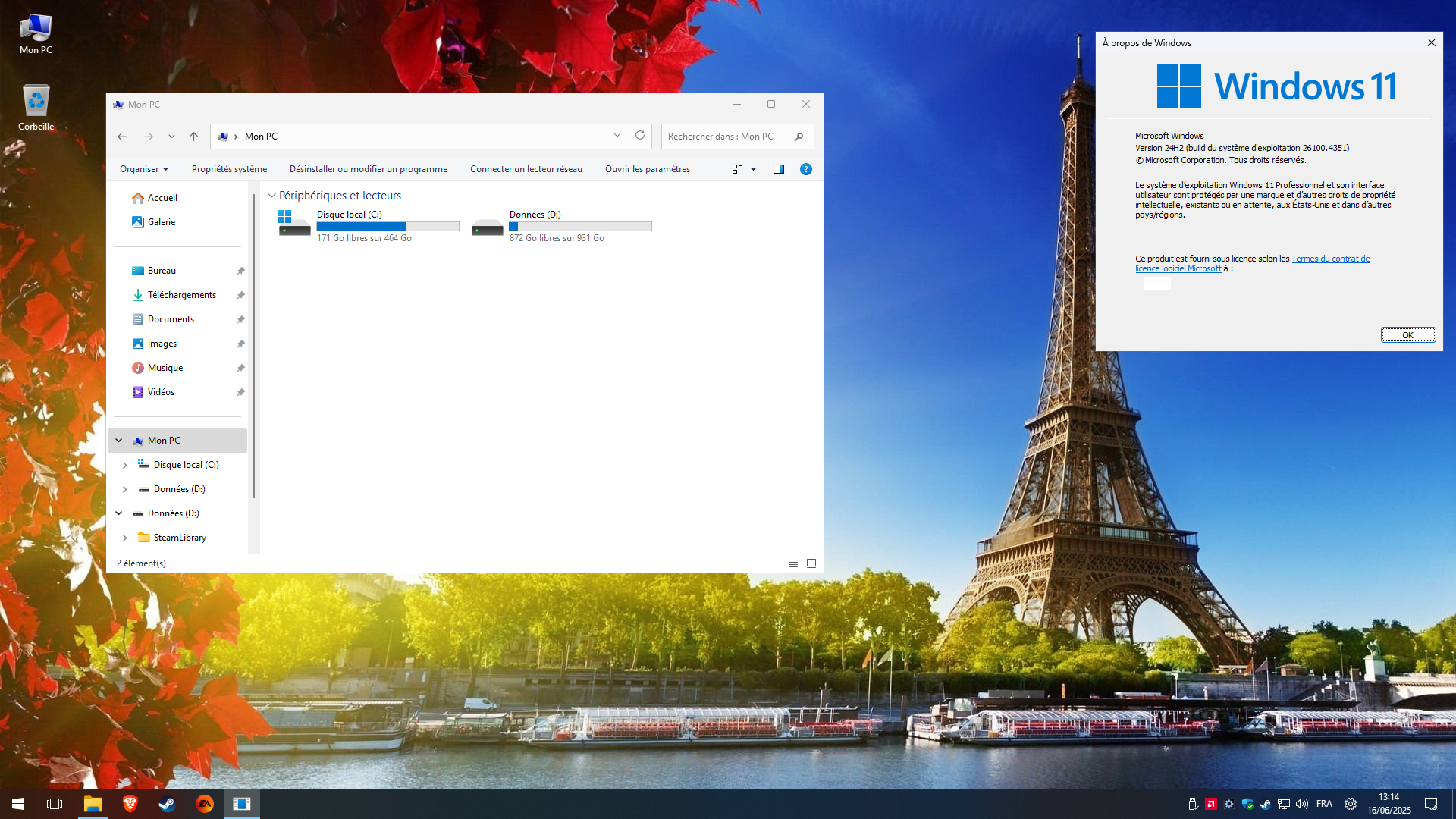Collapse the Mon PC tree node
This screenshot has height=819, width=1456.
(x=119, y=441)
